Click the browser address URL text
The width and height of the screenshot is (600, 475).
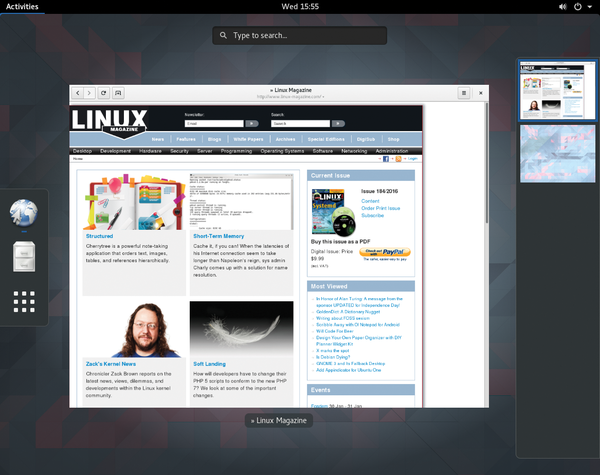[x=290, y=97]
